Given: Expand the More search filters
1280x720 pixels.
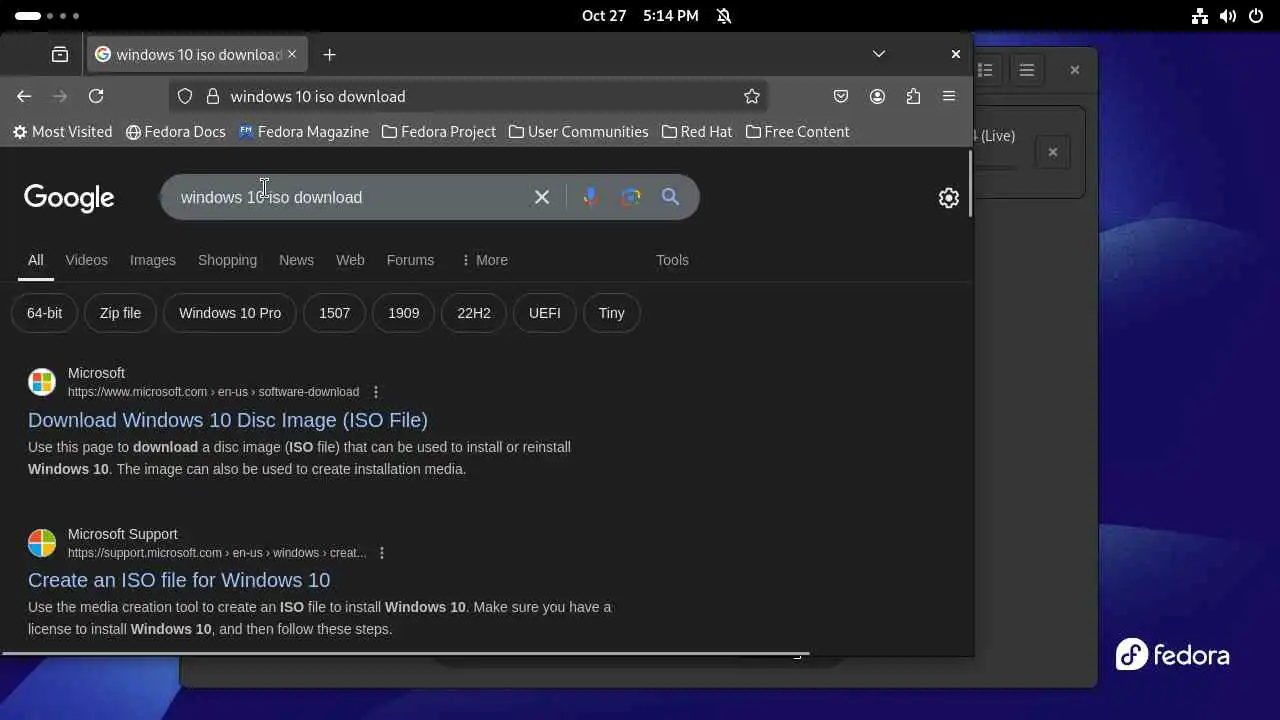Looking at the screenshot, I should (484, 260).
